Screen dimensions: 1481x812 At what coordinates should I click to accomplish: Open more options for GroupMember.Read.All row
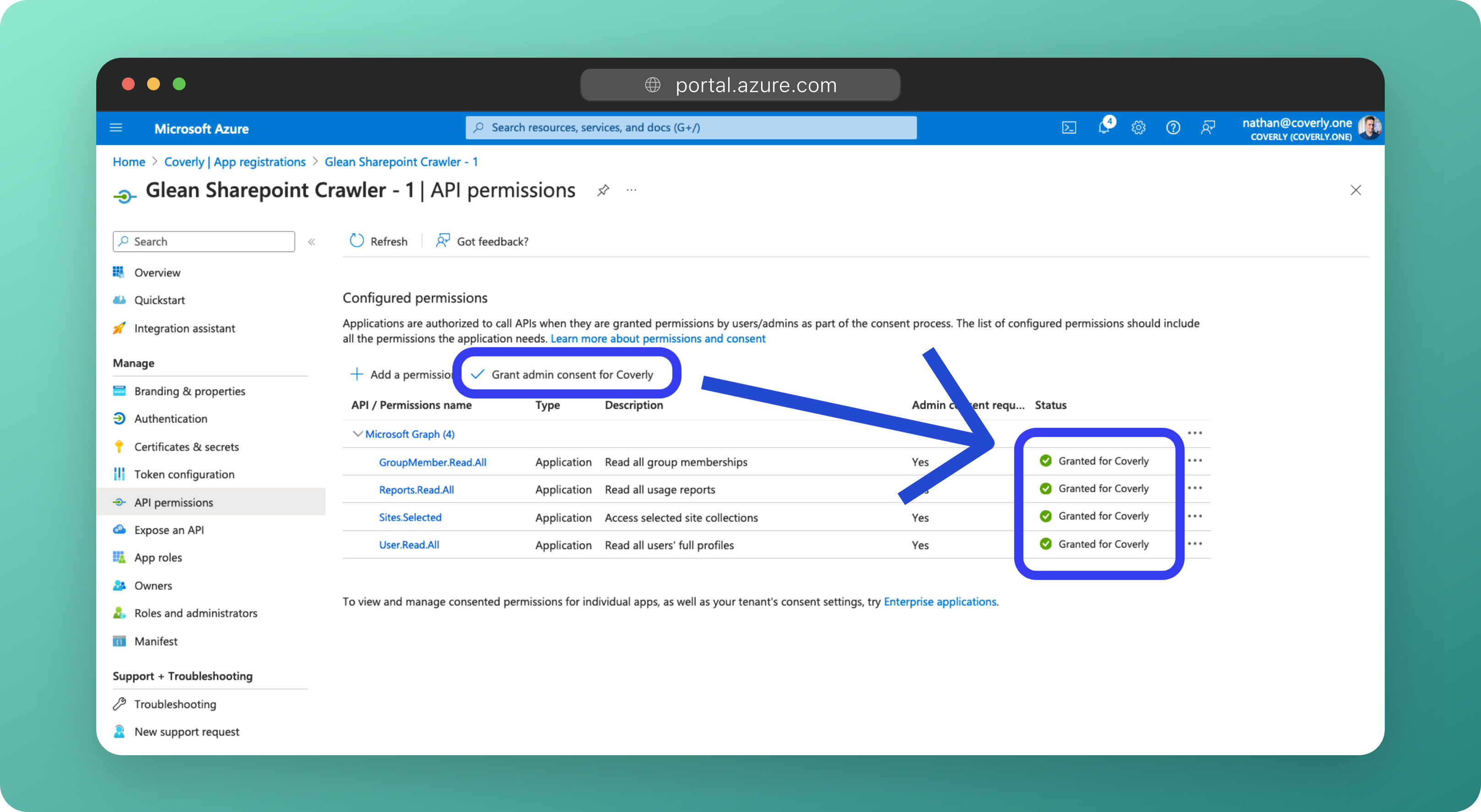pos(1195,461)
